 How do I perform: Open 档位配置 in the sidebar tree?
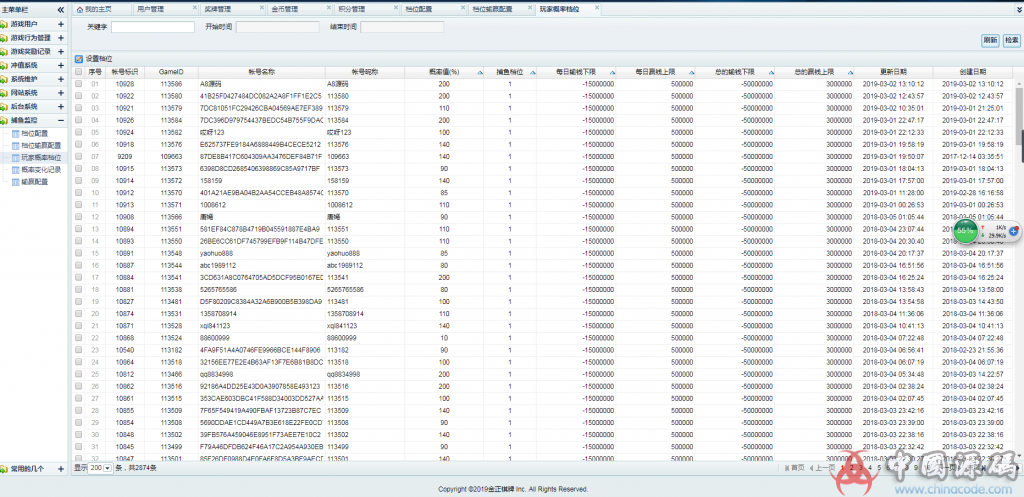click(x=34, y=133)
